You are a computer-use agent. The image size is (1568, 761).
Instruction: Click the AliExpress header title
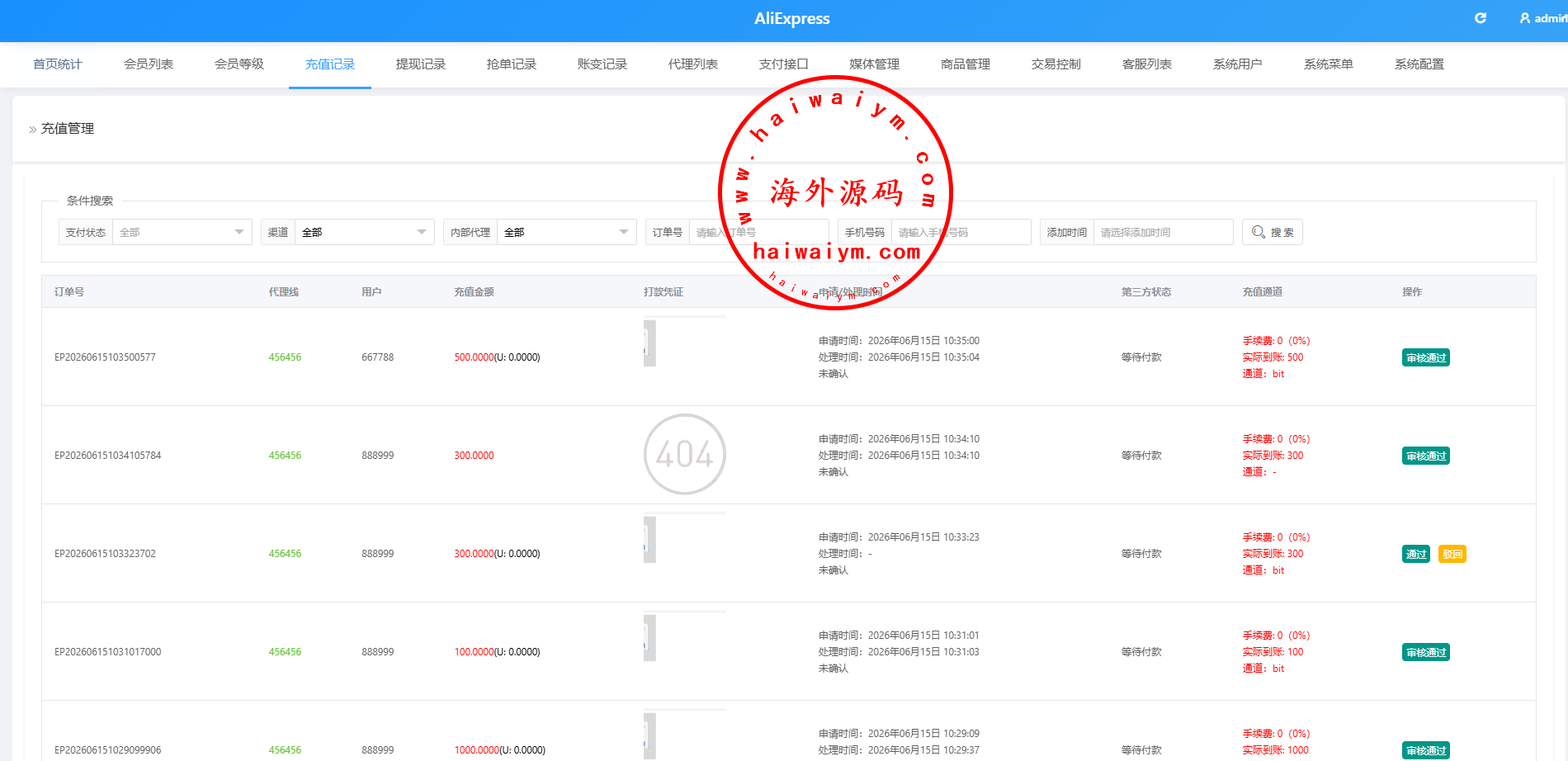792,19
